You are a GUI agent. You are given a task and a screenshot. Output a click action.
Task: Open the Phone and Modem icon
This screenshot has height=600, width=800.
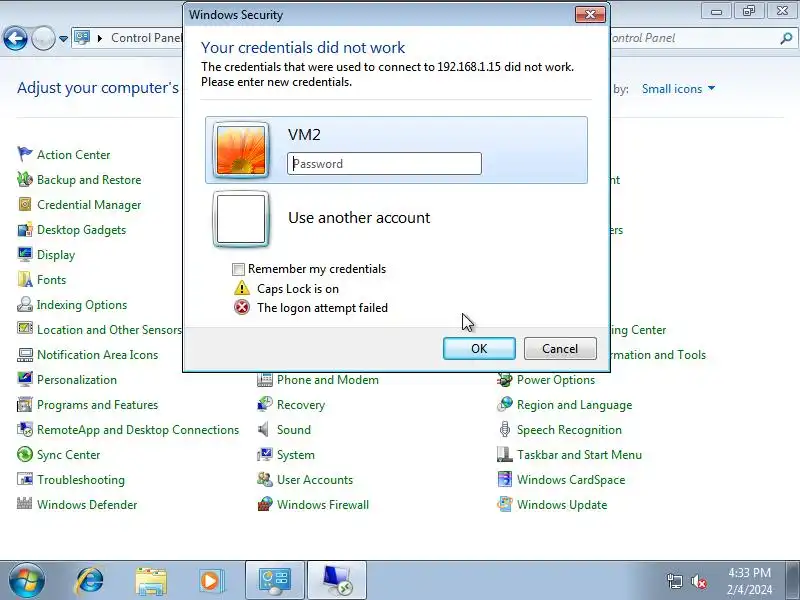[x=264, y=379]
